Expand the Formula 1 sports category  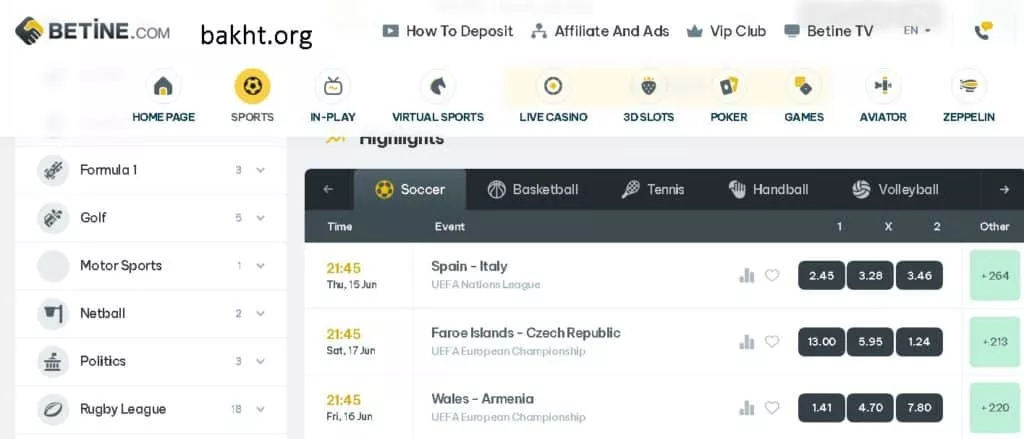(260, 170)
